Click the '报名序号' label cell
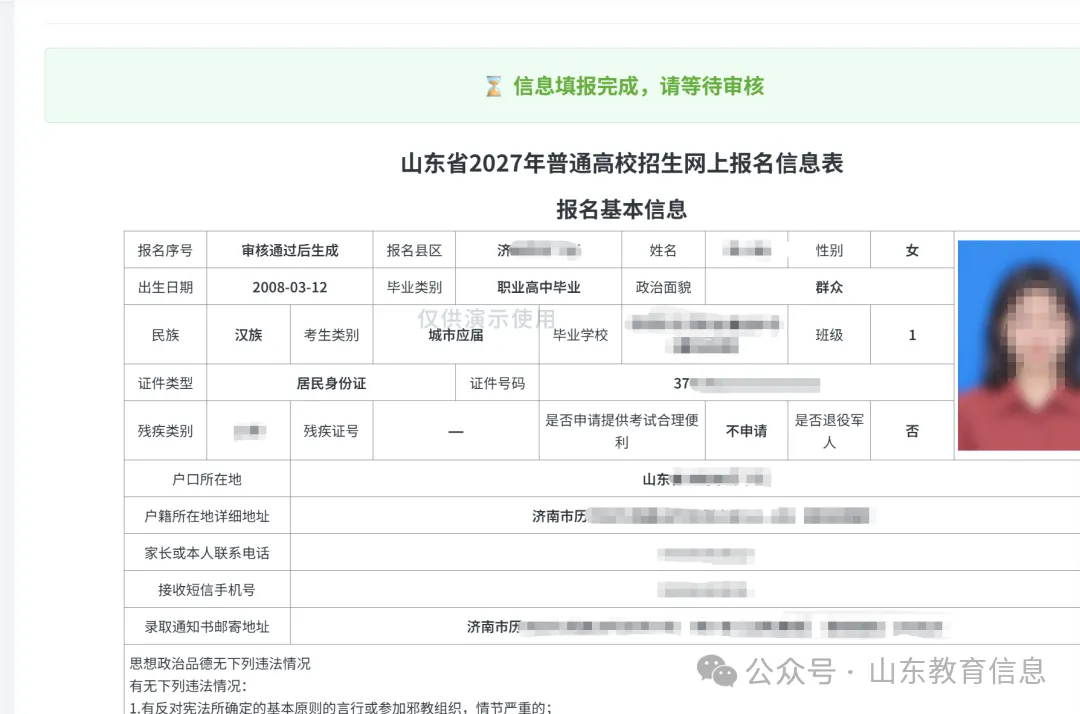 click(165, 250)
